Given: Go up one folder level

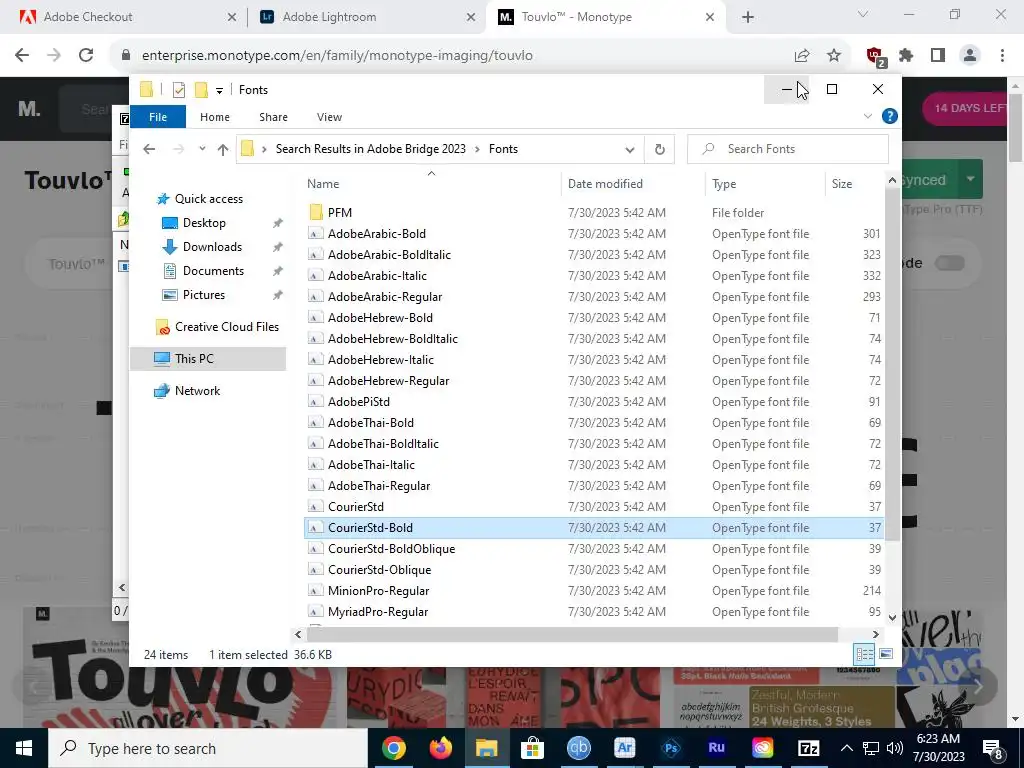Looking at the screenshot, I should (223, 150).
